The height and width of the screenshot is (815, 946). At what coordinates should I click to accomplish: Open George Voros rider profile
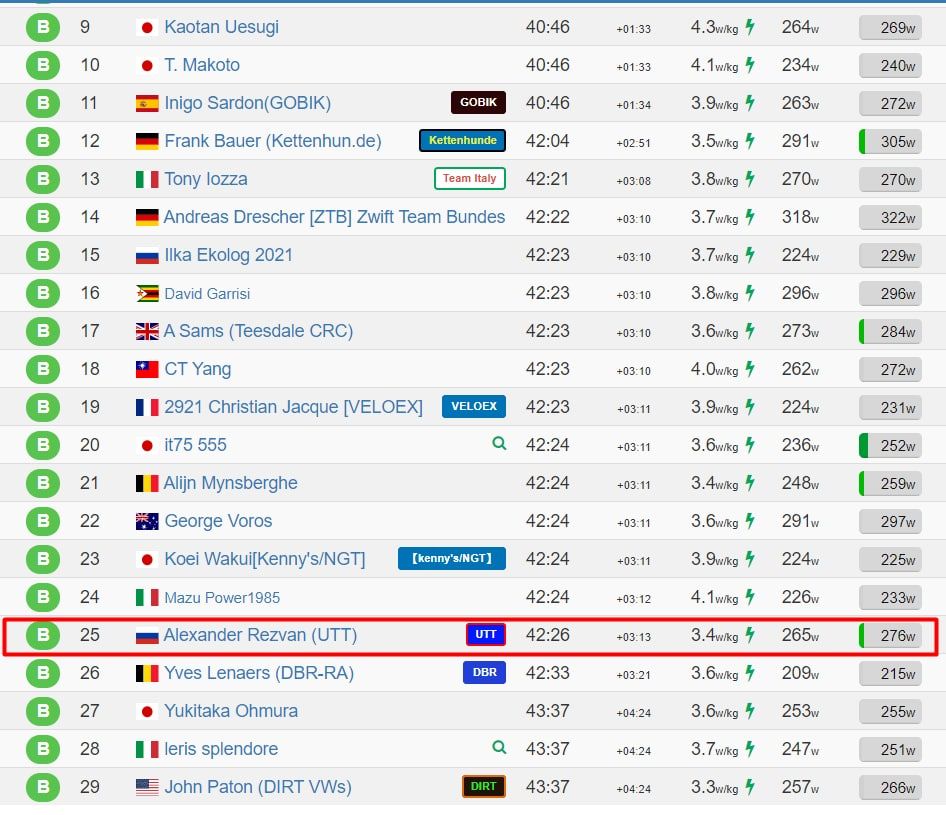[218, 521]
